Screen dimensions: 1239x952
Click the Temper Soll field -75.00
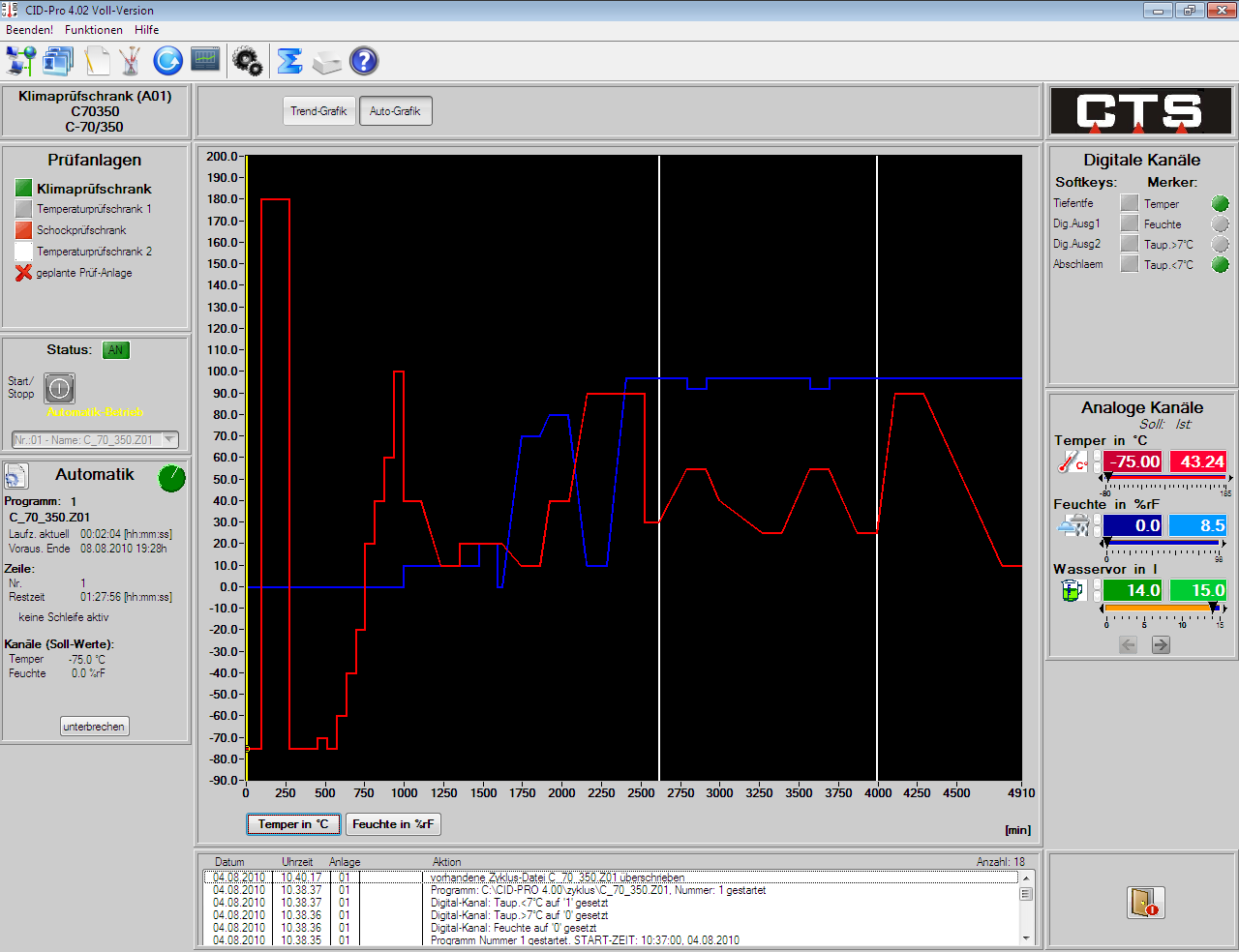click(x=1133, y=461)
